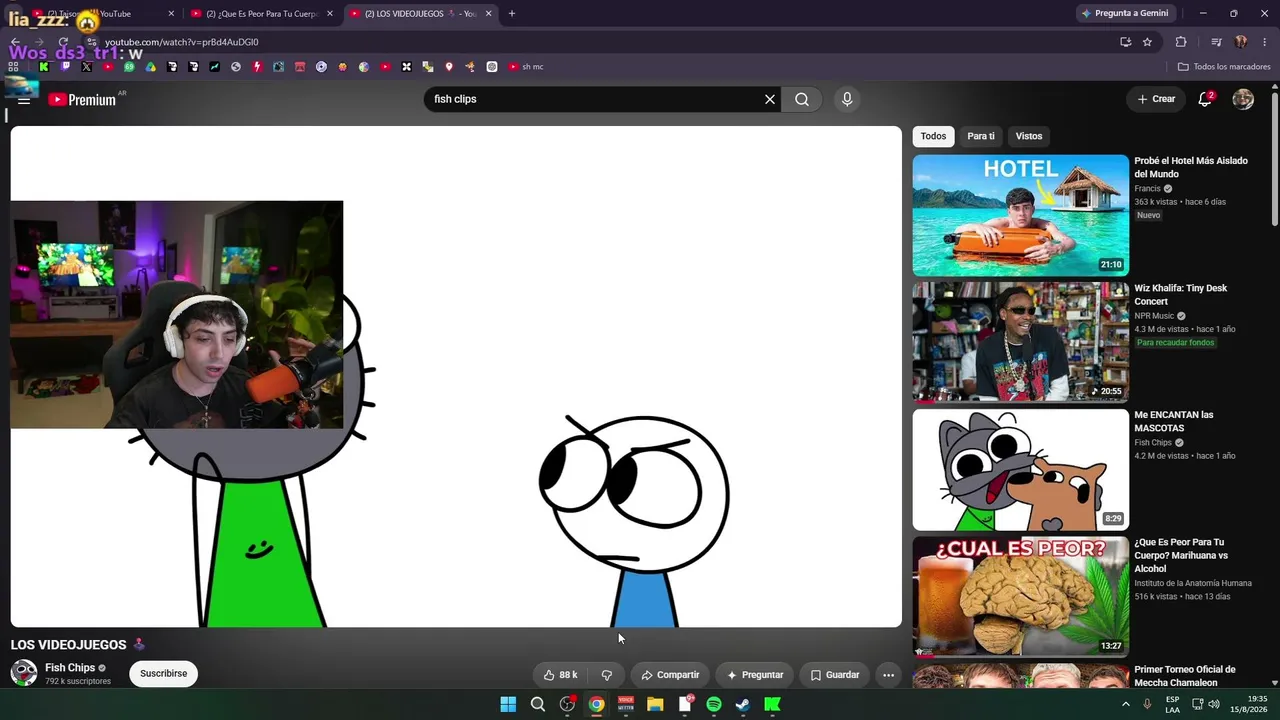Open 'Probé el Hotel Más Aislado del Mundo' title

point(1191,167)
